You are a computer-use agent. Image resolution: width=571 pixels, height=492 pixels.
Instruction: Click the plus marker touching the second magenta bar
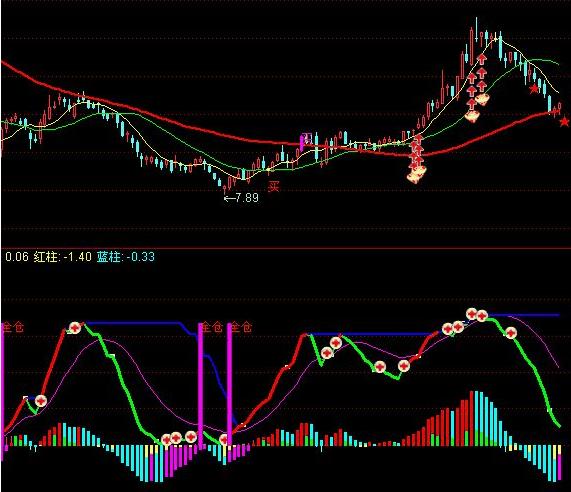coord(224,440)
